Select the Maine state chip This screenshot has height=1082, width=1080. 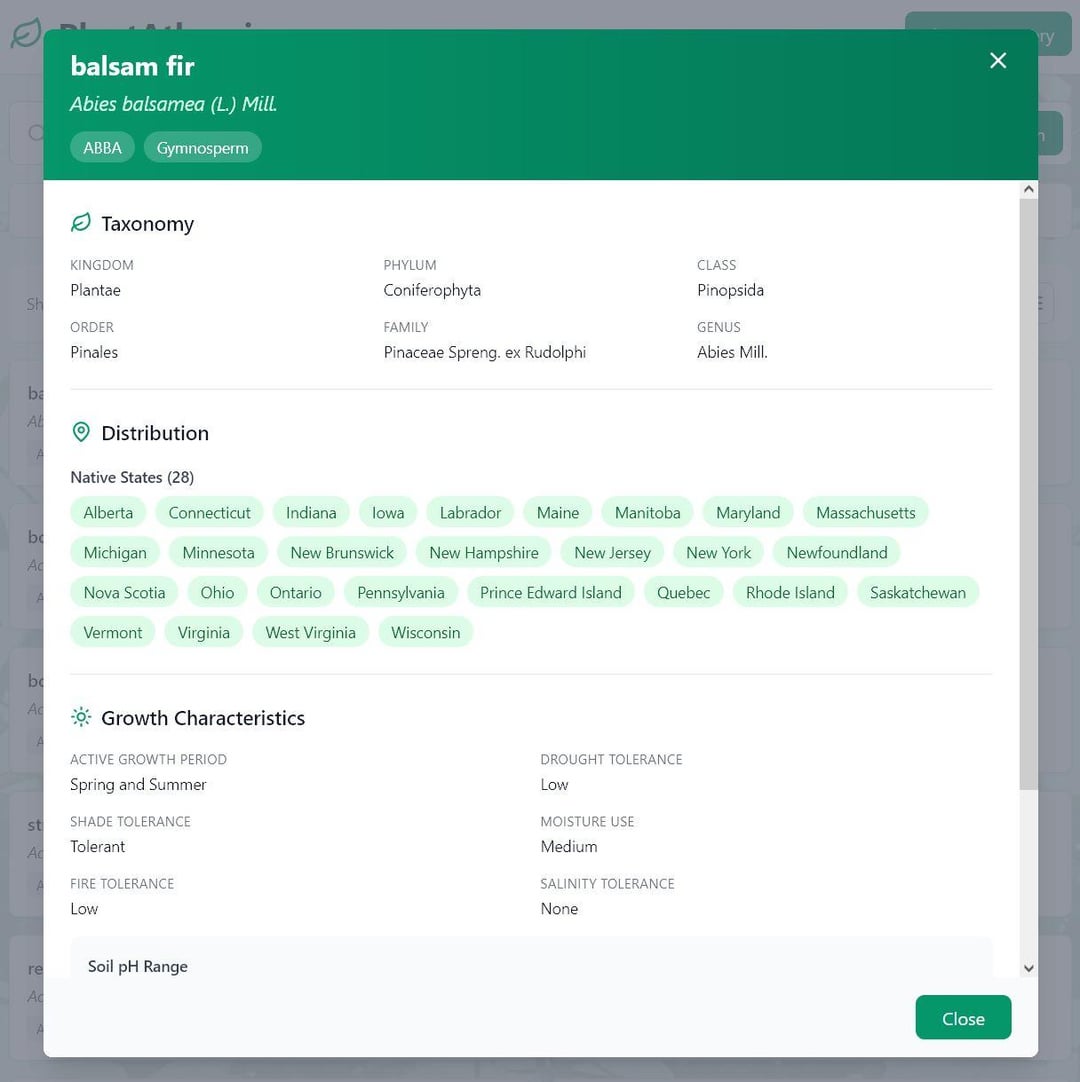click(x=558, y=513)
